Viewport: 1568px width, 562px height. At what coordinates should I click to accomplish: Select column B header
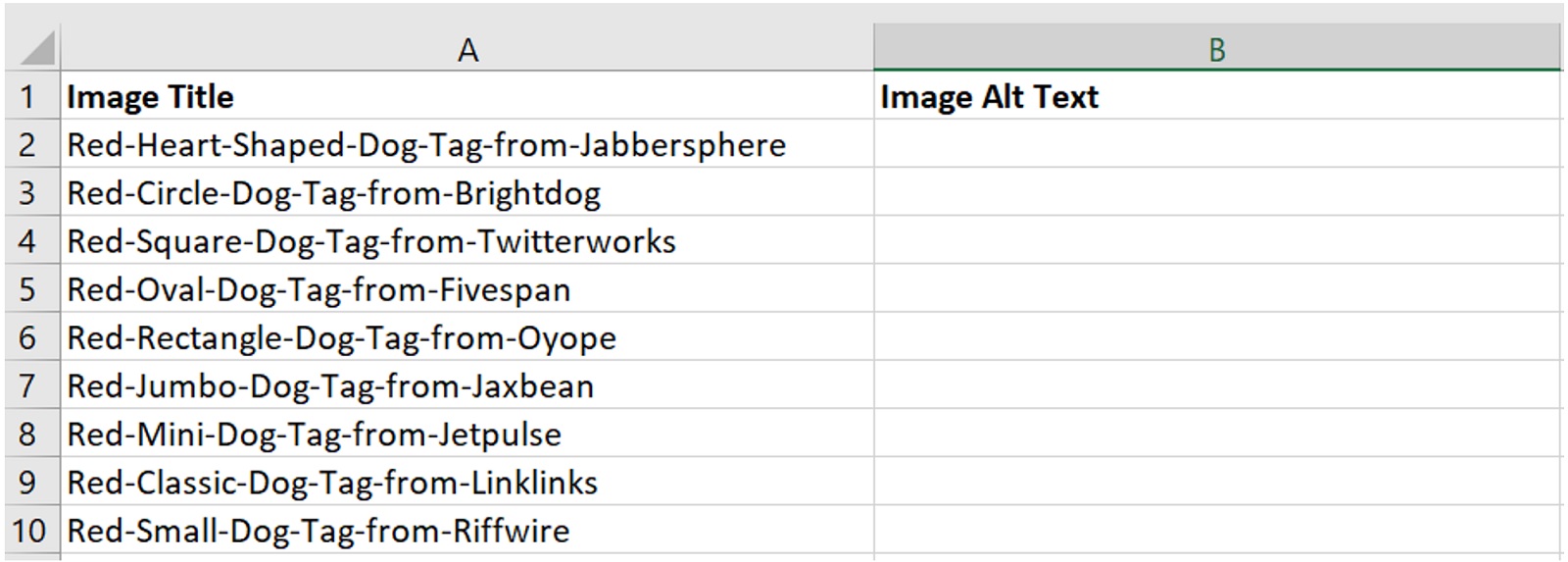pyautogui.click(x=1216, y=49)
